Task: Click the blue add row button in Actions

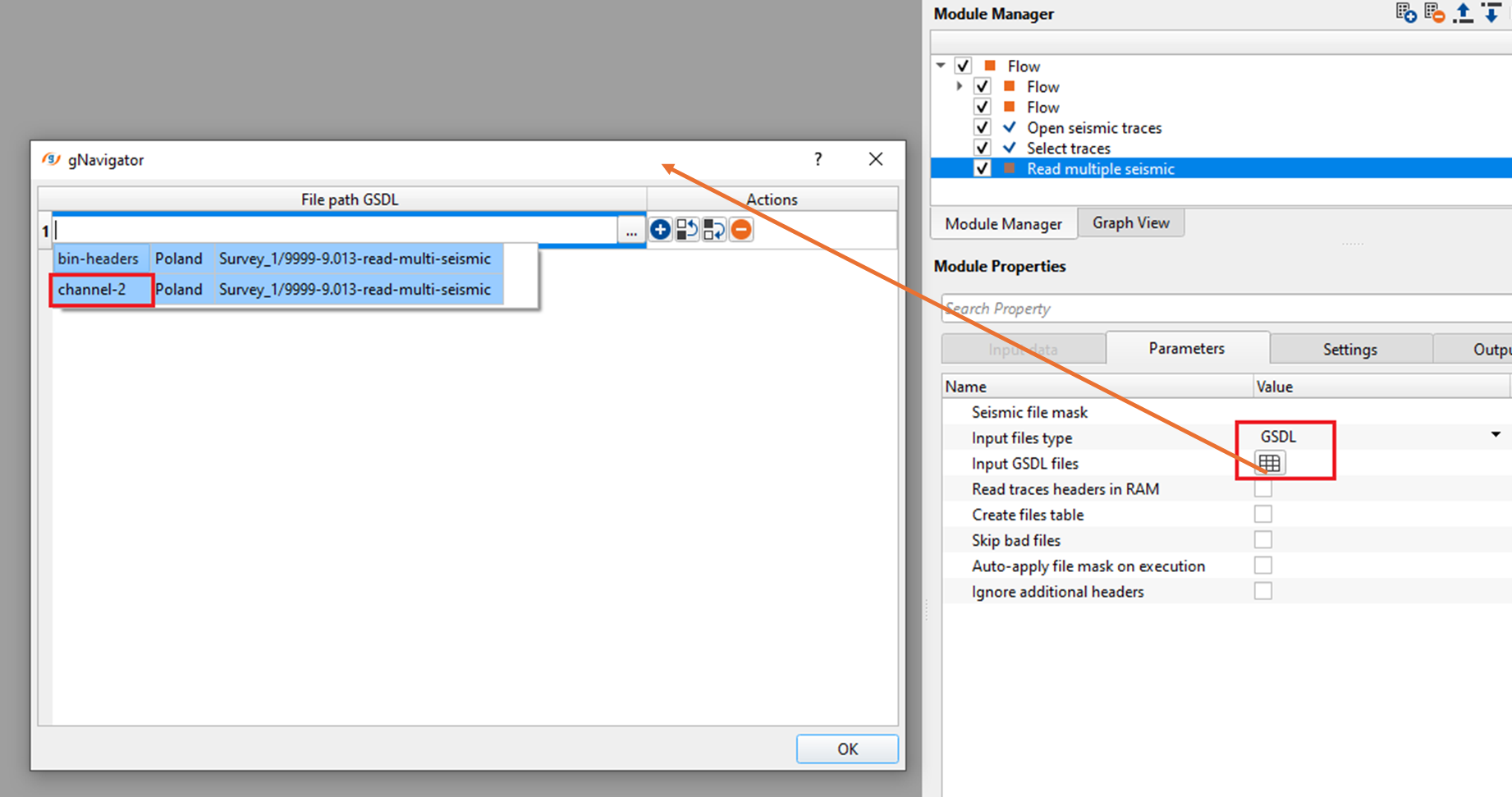Action: point(660,230)
